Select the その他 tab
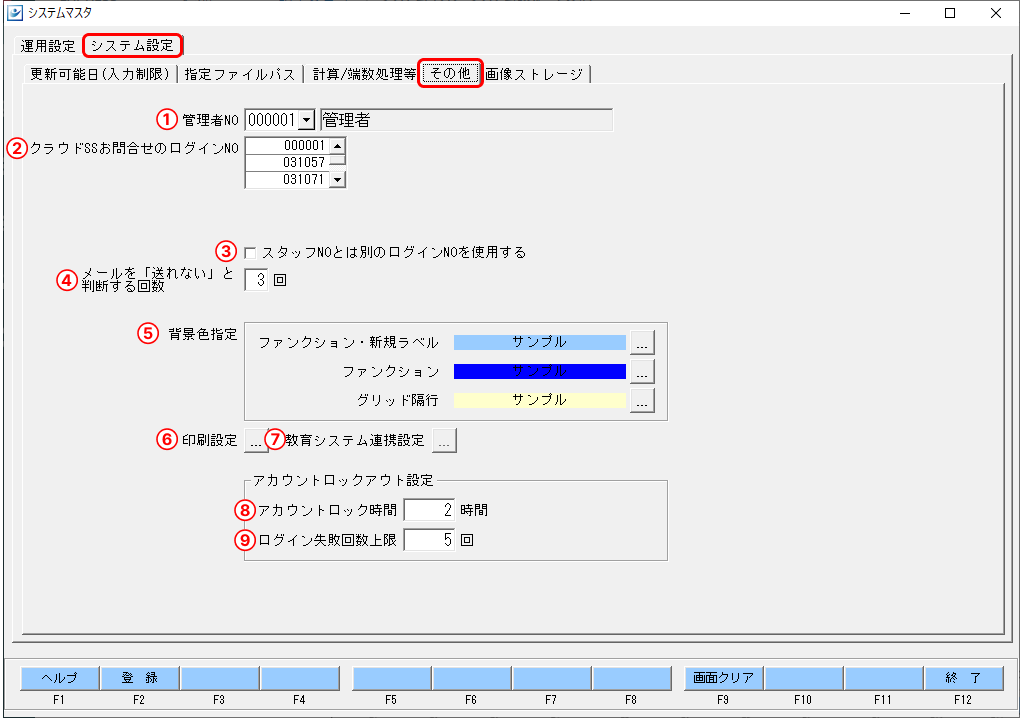Viewport: 1024px width, 718px height. 451,73
